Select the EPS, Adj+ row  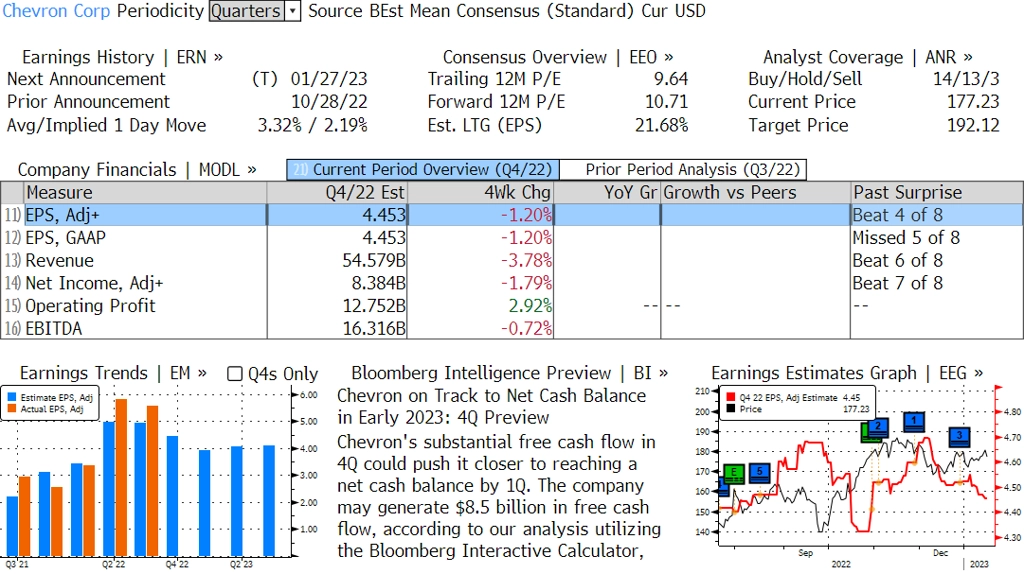pyautogui.click(x=512, y=215)
